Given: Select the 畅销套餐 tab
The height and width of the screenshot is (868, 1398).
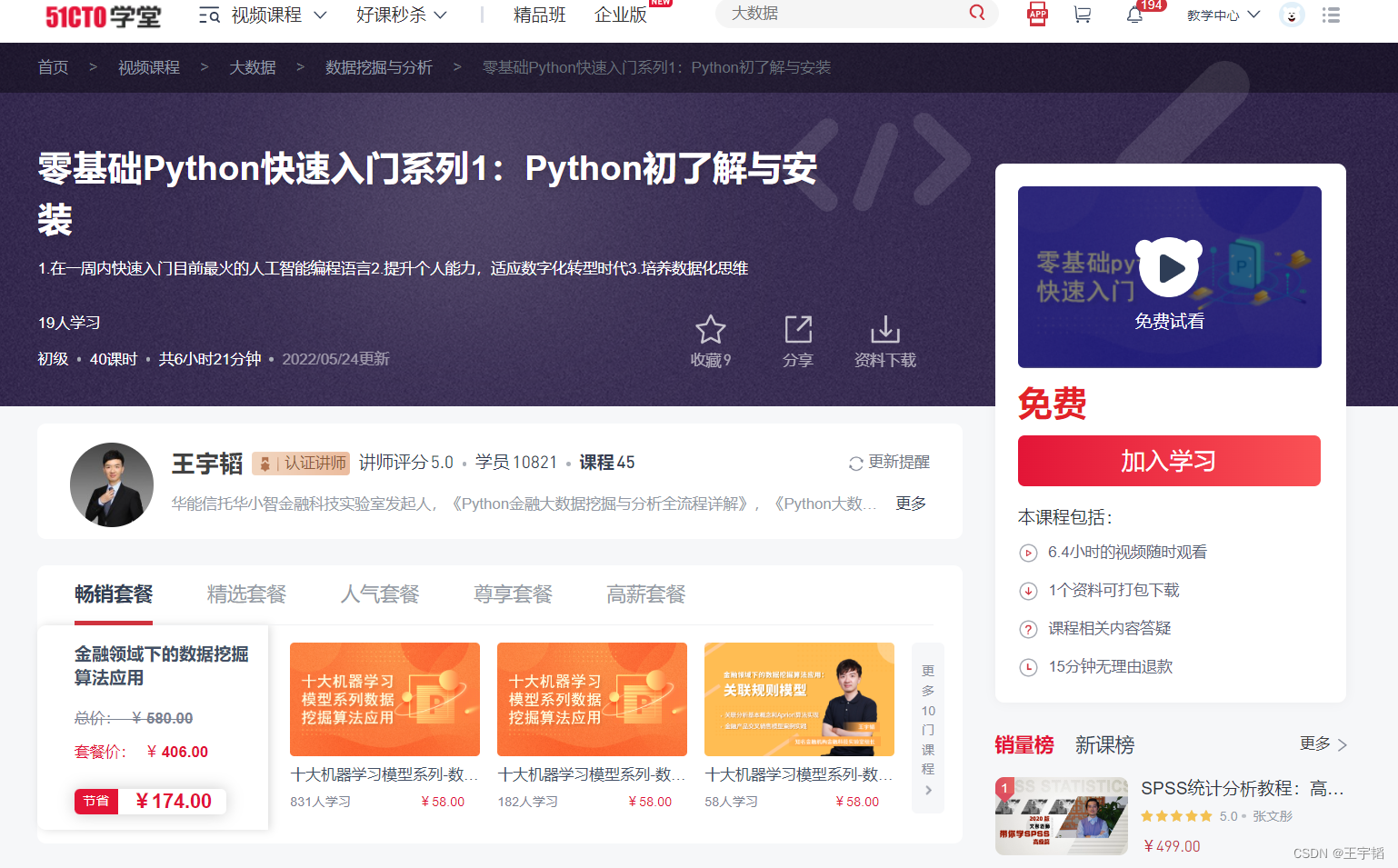Looking at the screenshot, I should (114, 594).
